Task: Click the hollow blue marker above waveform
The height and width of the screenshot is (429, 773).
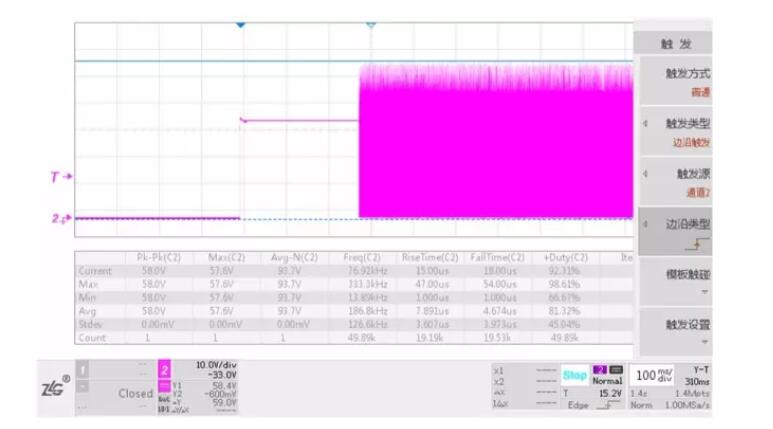Action: point(371,24)
